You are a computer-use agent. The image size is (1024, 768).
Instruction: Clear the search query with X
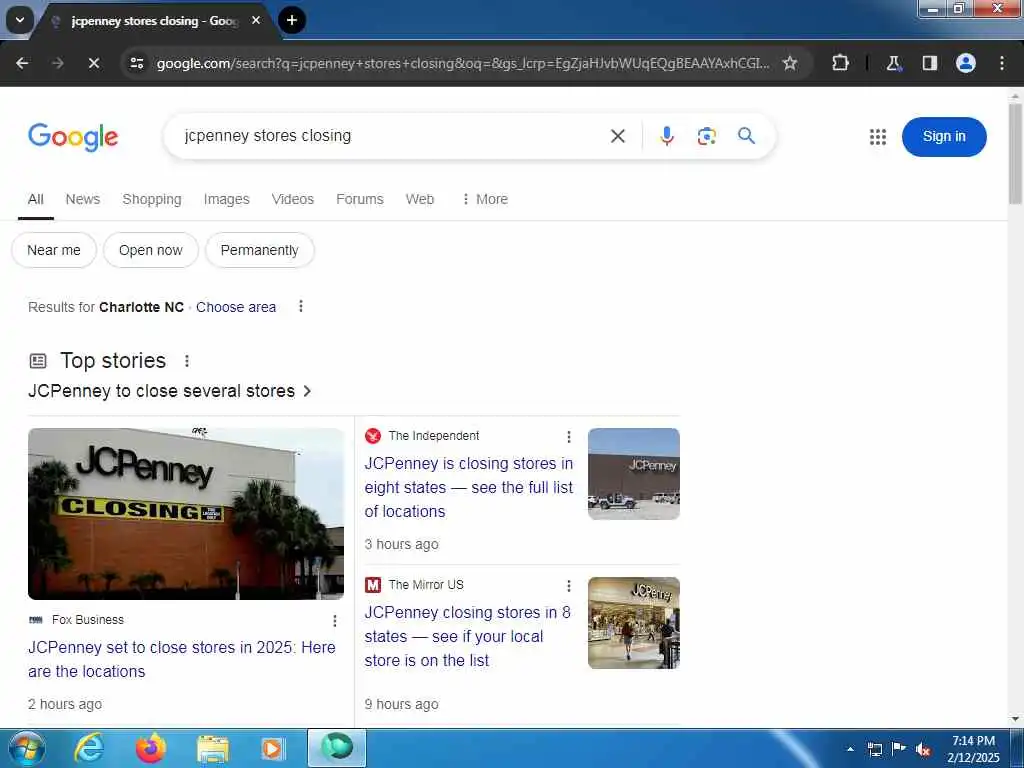pos(618,136)
